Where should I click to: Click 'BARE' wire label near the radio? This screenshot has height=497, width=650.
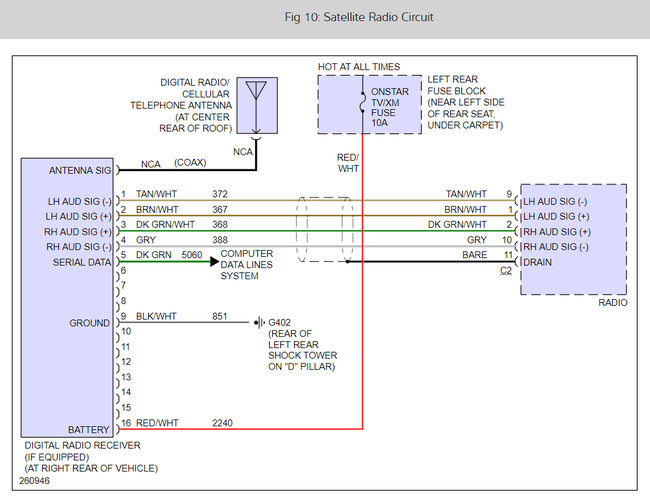pos(475,255)
